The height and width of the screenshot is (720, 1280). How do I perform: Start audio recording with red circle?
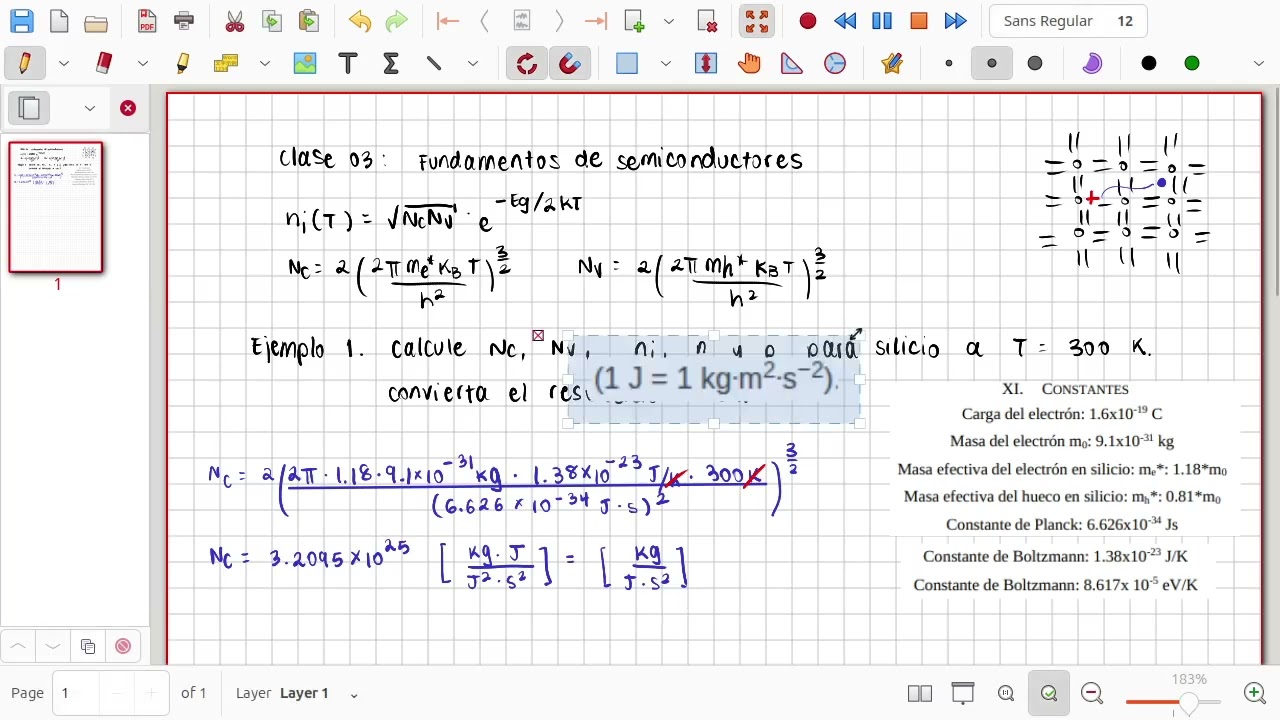tap(808, 21)
